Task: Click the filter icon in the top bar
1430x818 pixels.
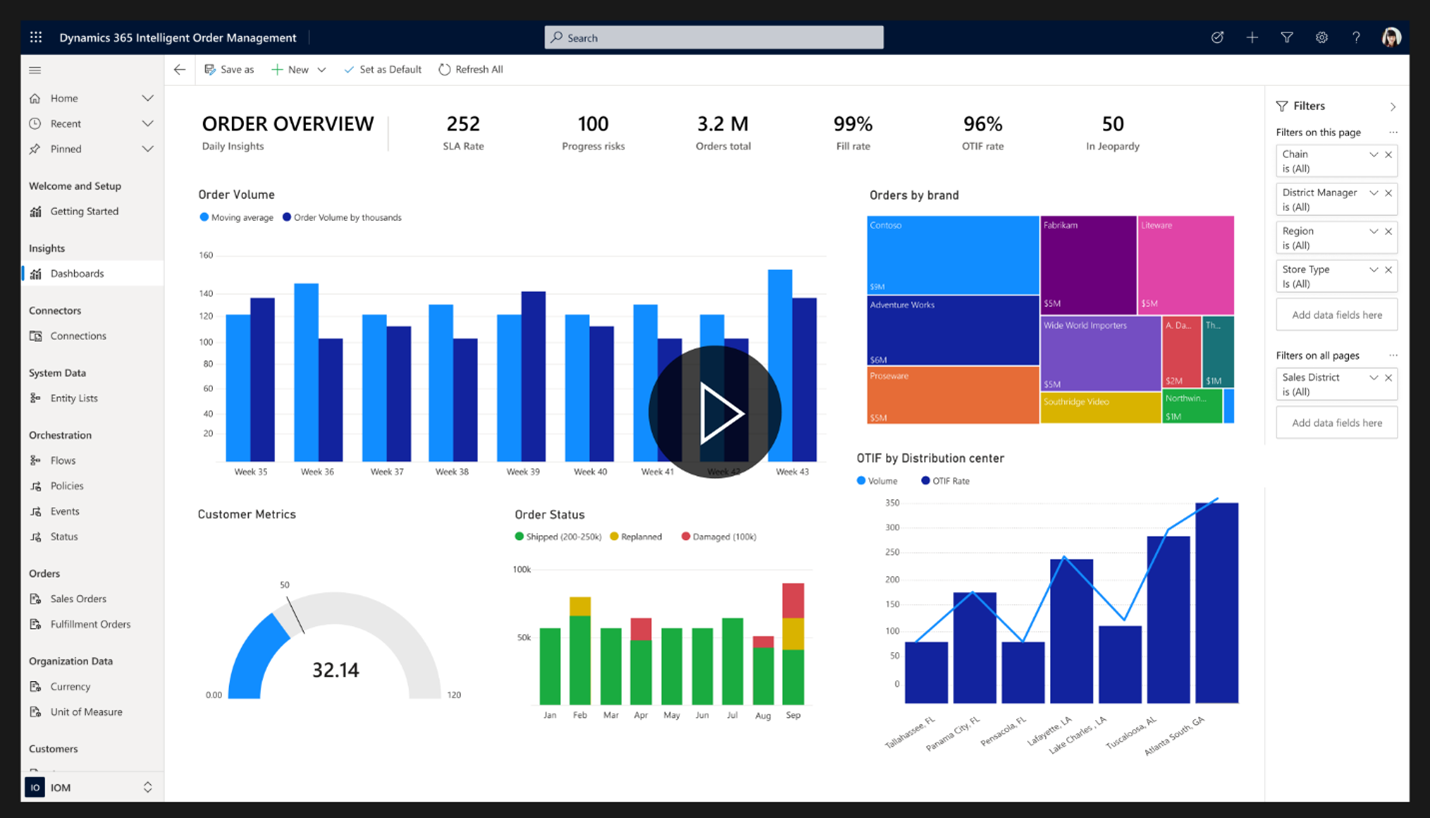Action: (1287, 37)
